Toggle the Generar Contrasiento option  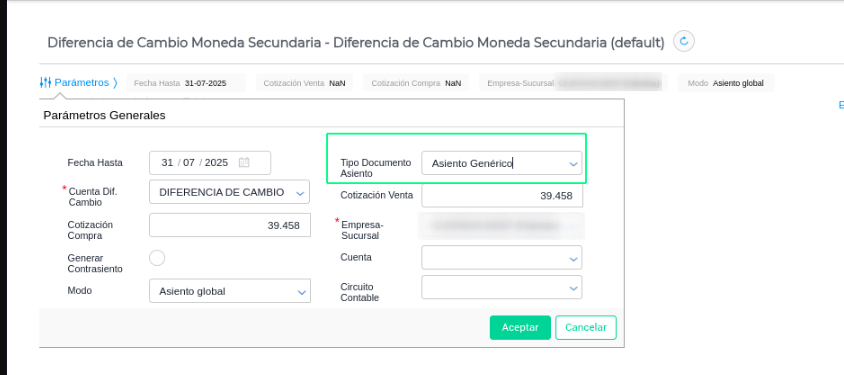click(157, 258)
